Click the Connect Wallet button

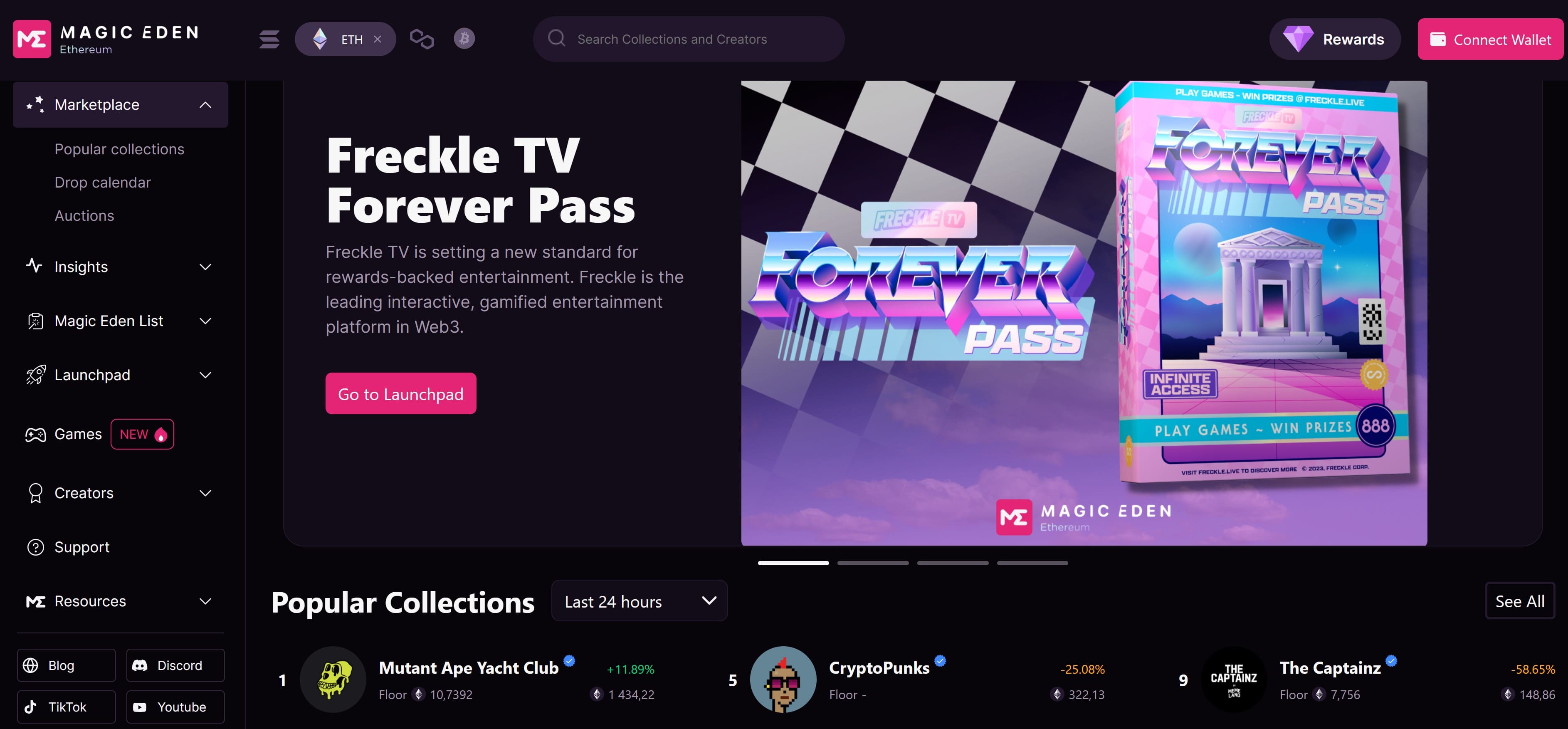[x=1490, y=40]
